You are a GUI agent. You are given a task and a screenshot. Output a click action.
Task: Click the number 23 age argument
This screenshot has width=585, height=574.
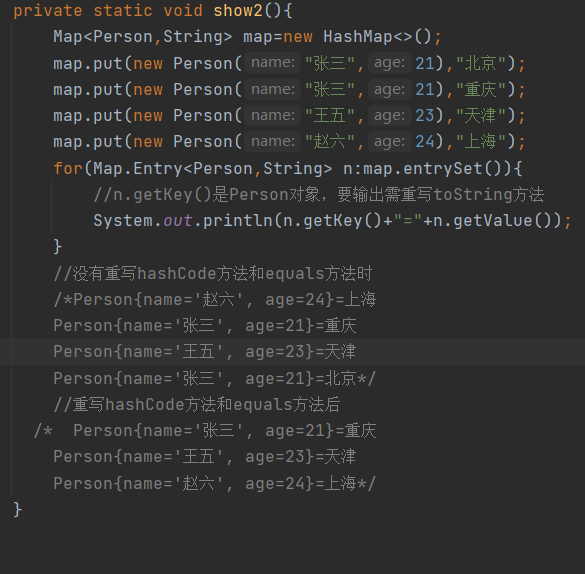pyautogui.click(x=425, y=116)
